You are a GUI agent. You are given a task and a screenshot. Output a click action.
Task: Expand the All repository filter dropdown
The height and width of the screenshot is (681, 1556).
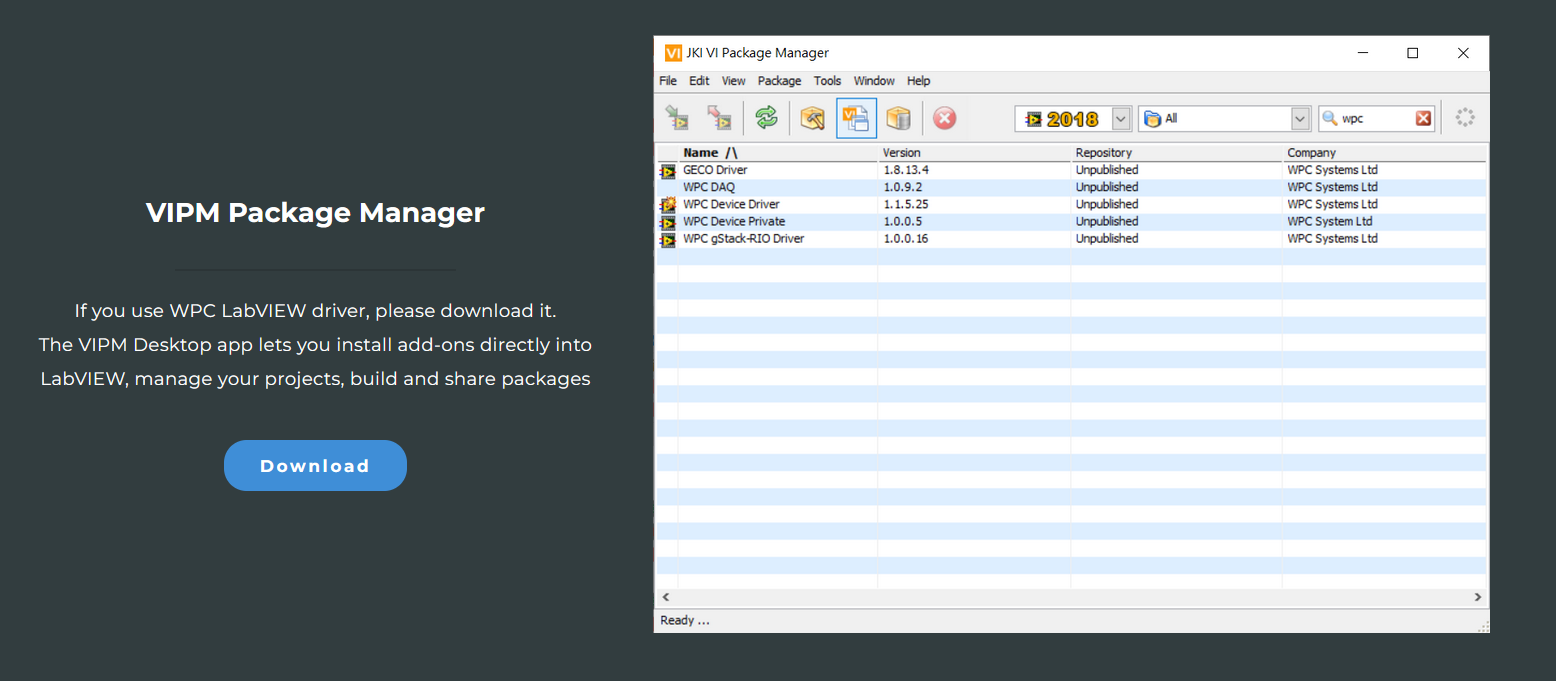pyautogui.click(x=1299, y=117)
